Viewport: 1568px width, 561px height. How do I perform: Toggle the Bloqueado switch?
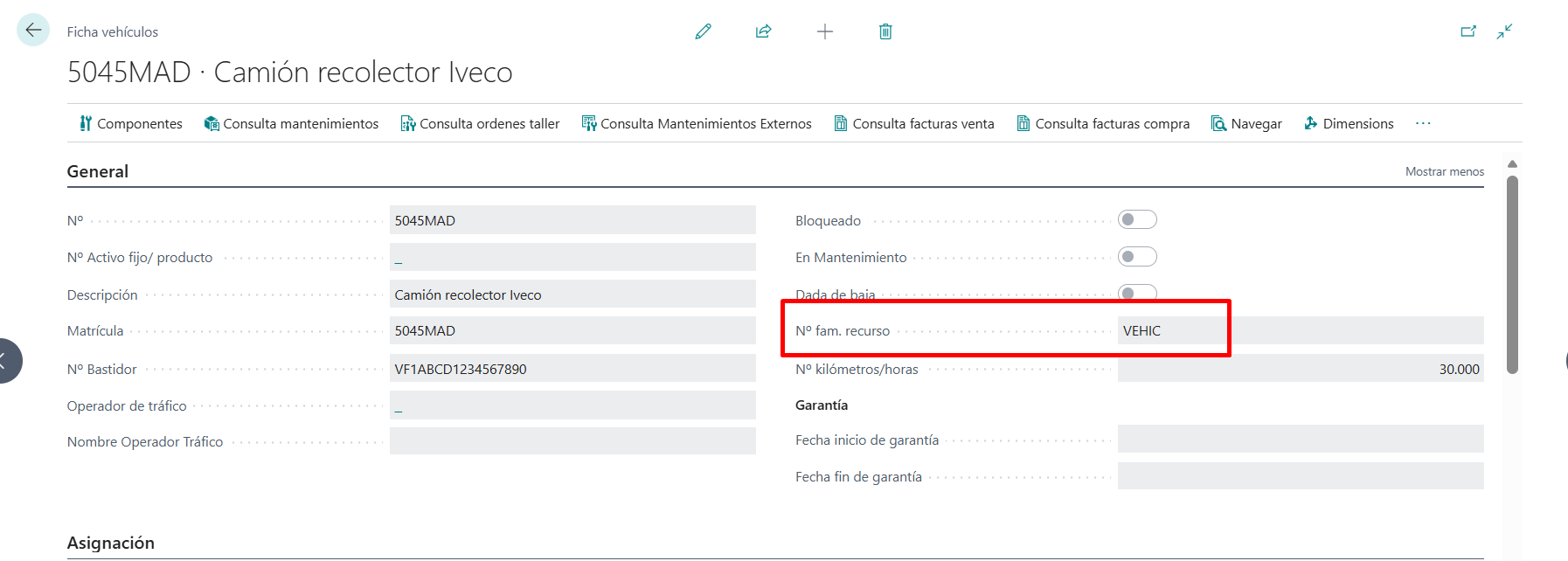tap(1137, 219)
